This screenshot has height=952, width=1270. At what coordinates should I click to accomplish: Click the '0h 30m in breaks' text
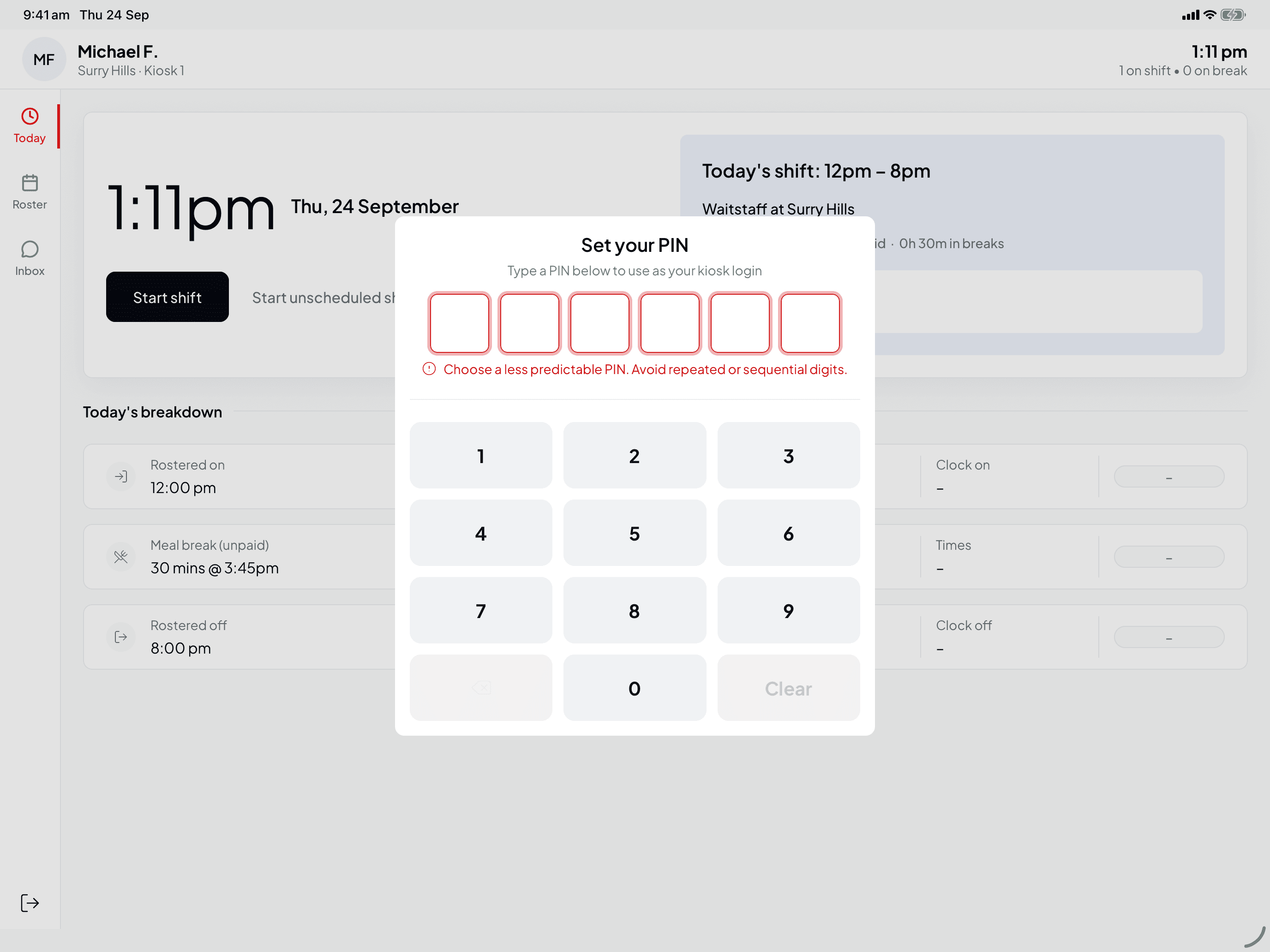(952, 244)
